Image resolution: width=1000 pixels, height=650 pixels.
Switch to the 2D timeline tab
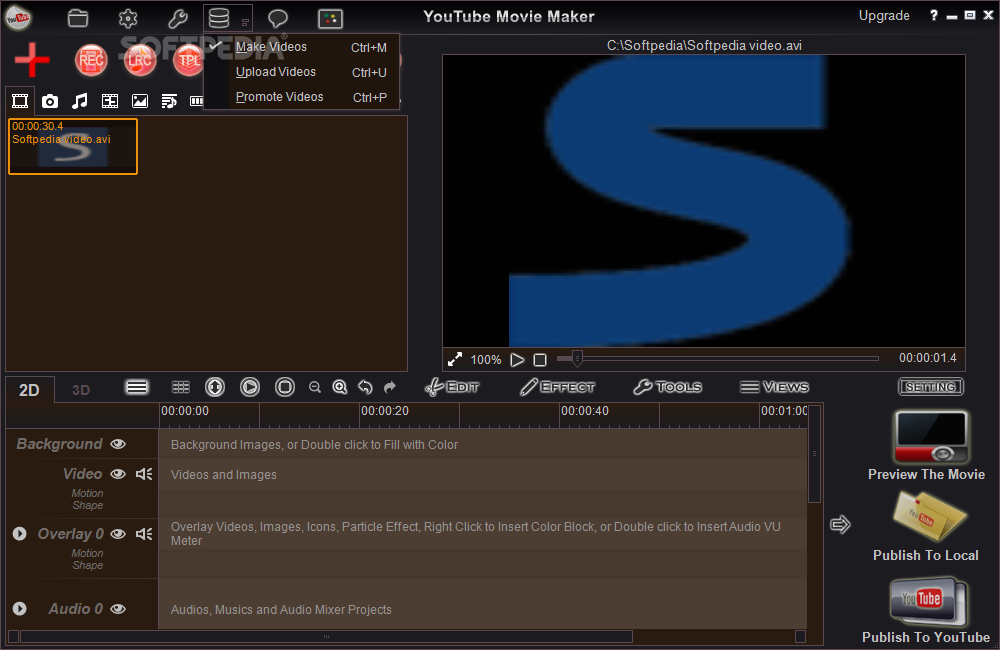tap(29, 390)
